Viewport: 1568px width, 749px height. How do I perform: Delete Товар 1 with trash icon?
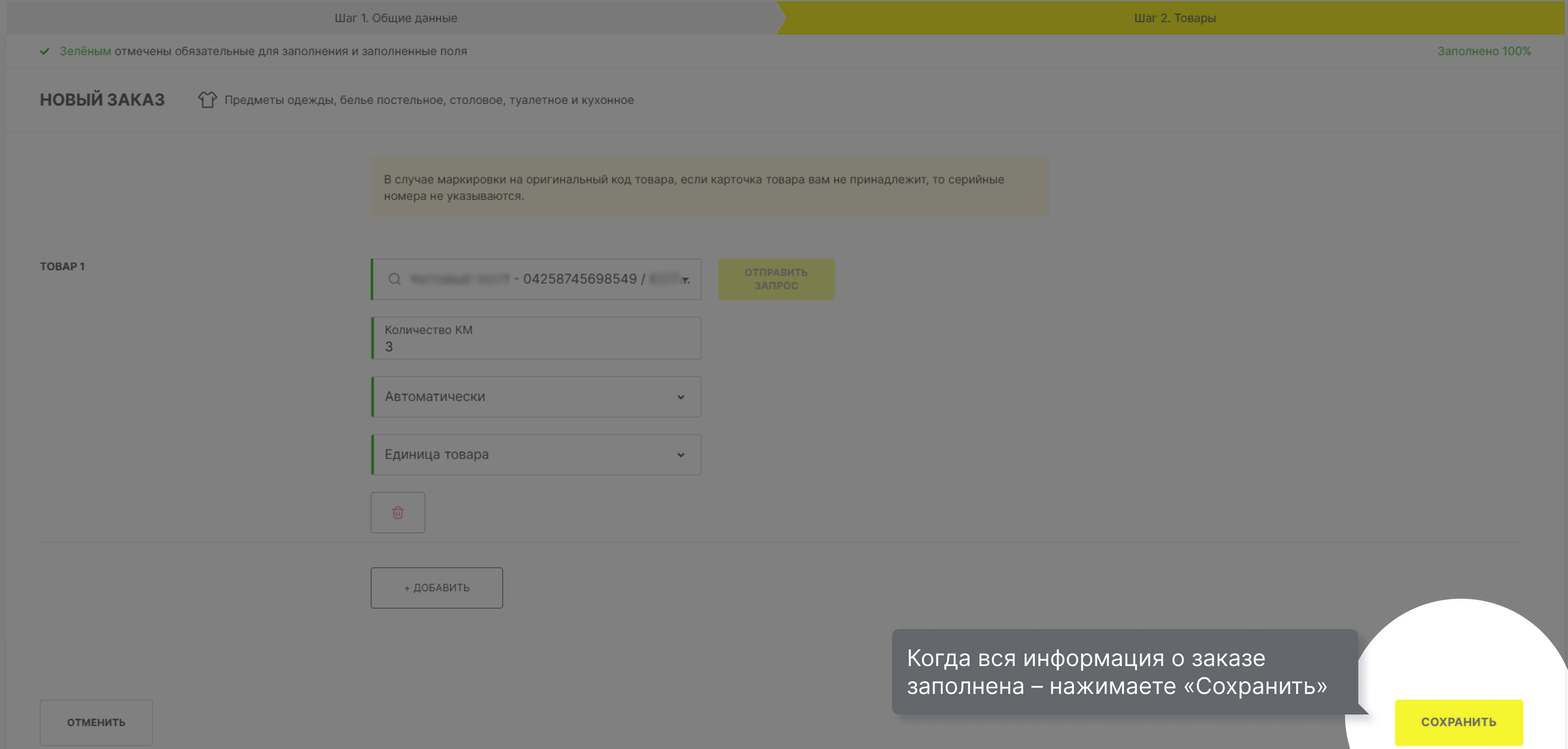398,512
